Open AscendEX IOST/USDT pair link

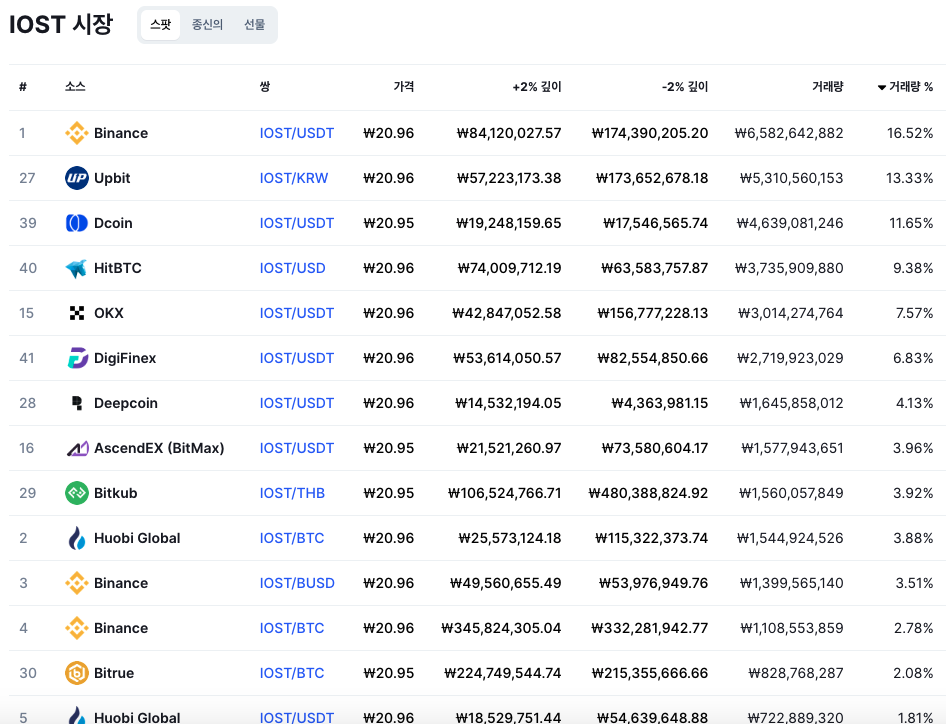tap(297, 448)
